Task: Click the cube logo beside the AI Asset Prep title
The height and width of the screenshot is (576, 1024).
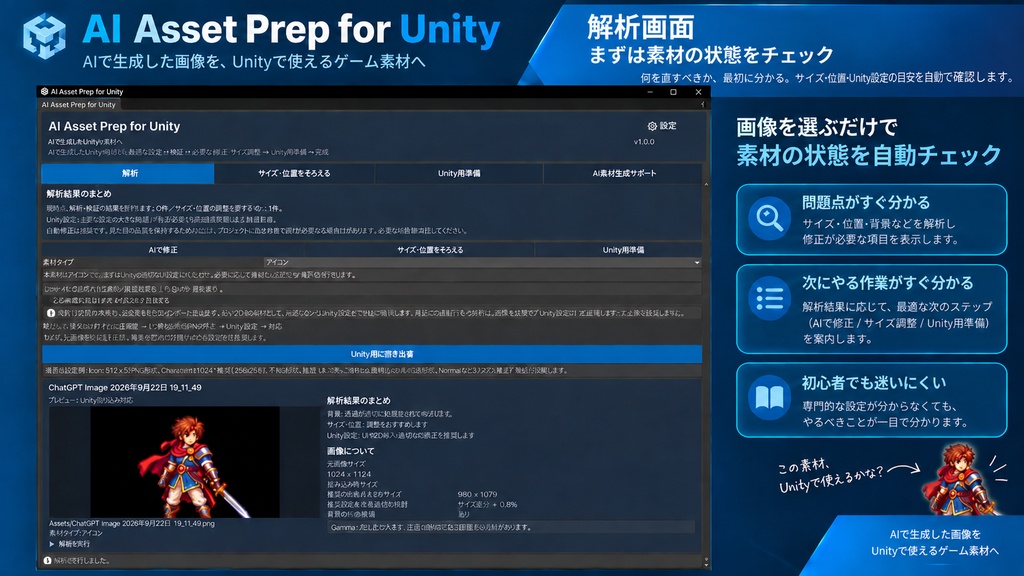Action: point(44,37)
